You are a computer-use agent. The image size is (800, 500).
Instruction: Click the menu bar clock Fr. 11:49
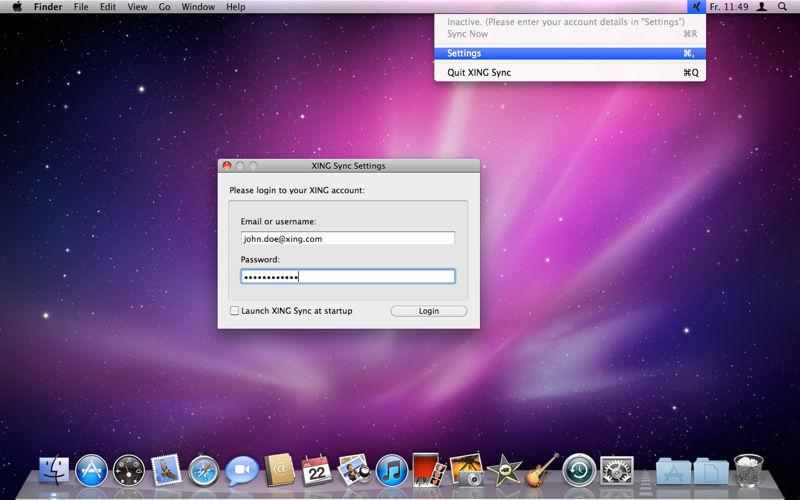coord(729,7)
